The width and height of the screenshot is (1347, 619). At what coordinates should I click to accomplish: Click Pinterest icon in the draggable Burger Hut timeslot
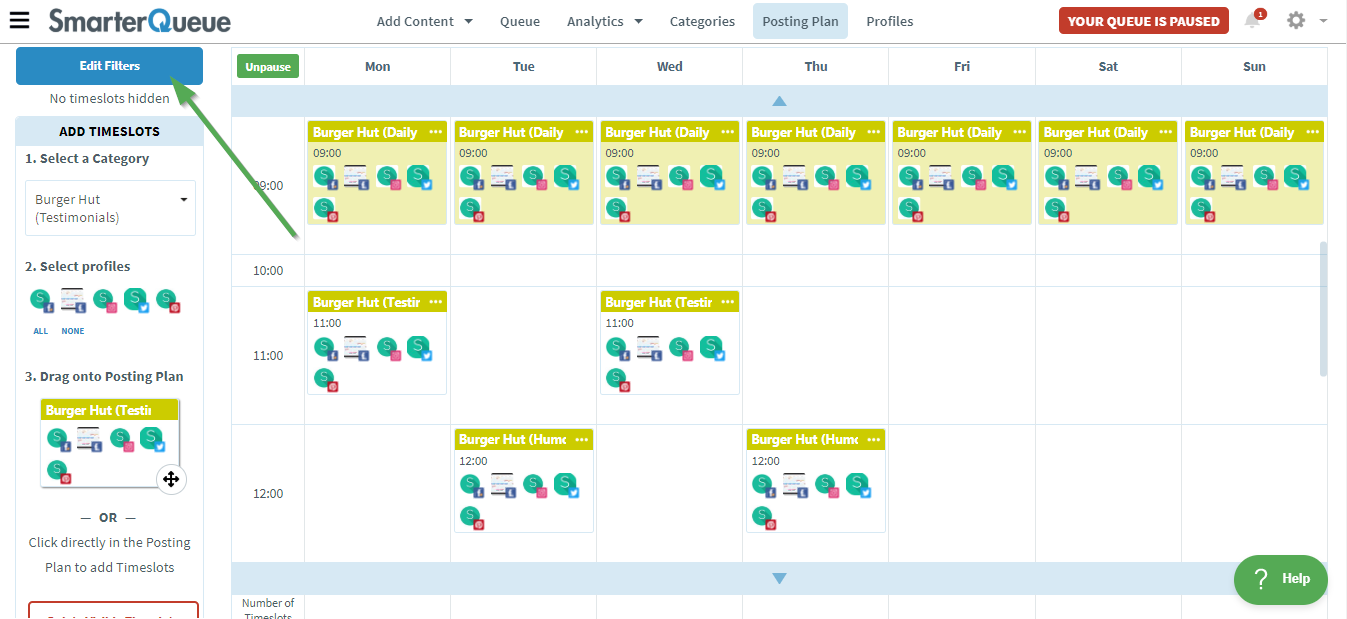coord(59,471)
